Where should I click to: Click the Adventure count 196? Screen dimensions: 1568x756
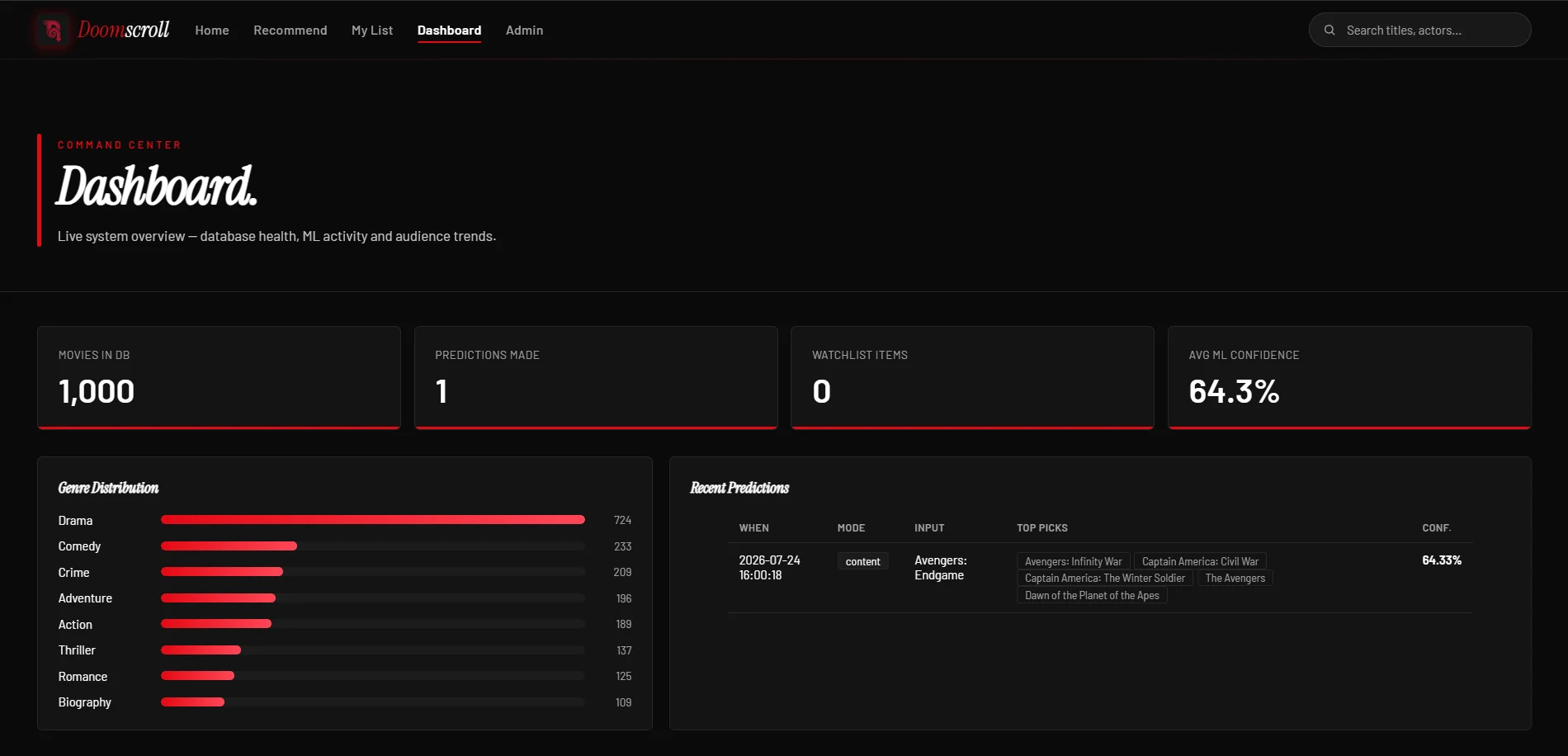(x=623, y=598)
